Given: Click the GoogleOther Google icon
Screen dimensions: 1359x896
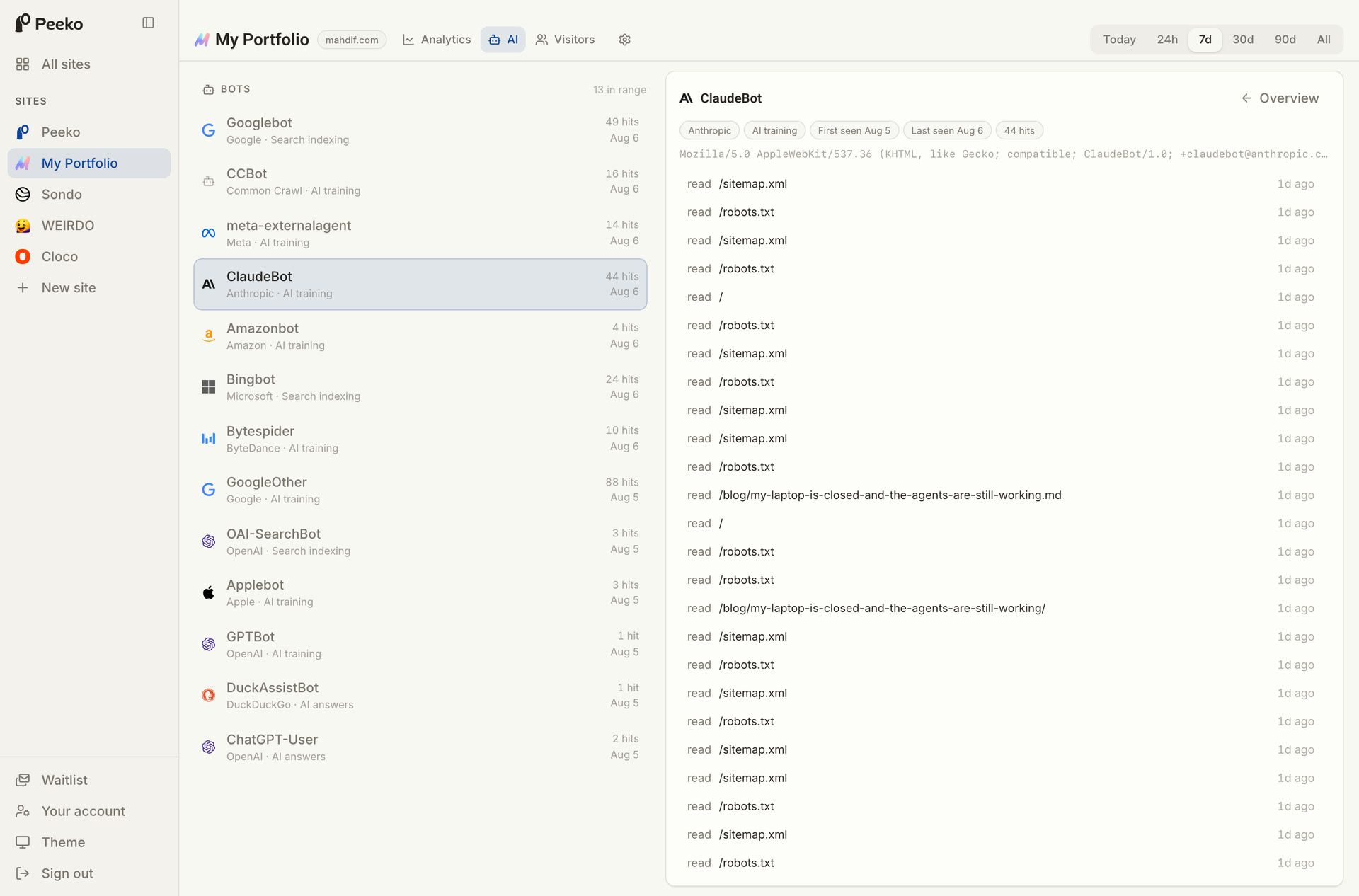Looking at the screenshot, I should point(208,490).
